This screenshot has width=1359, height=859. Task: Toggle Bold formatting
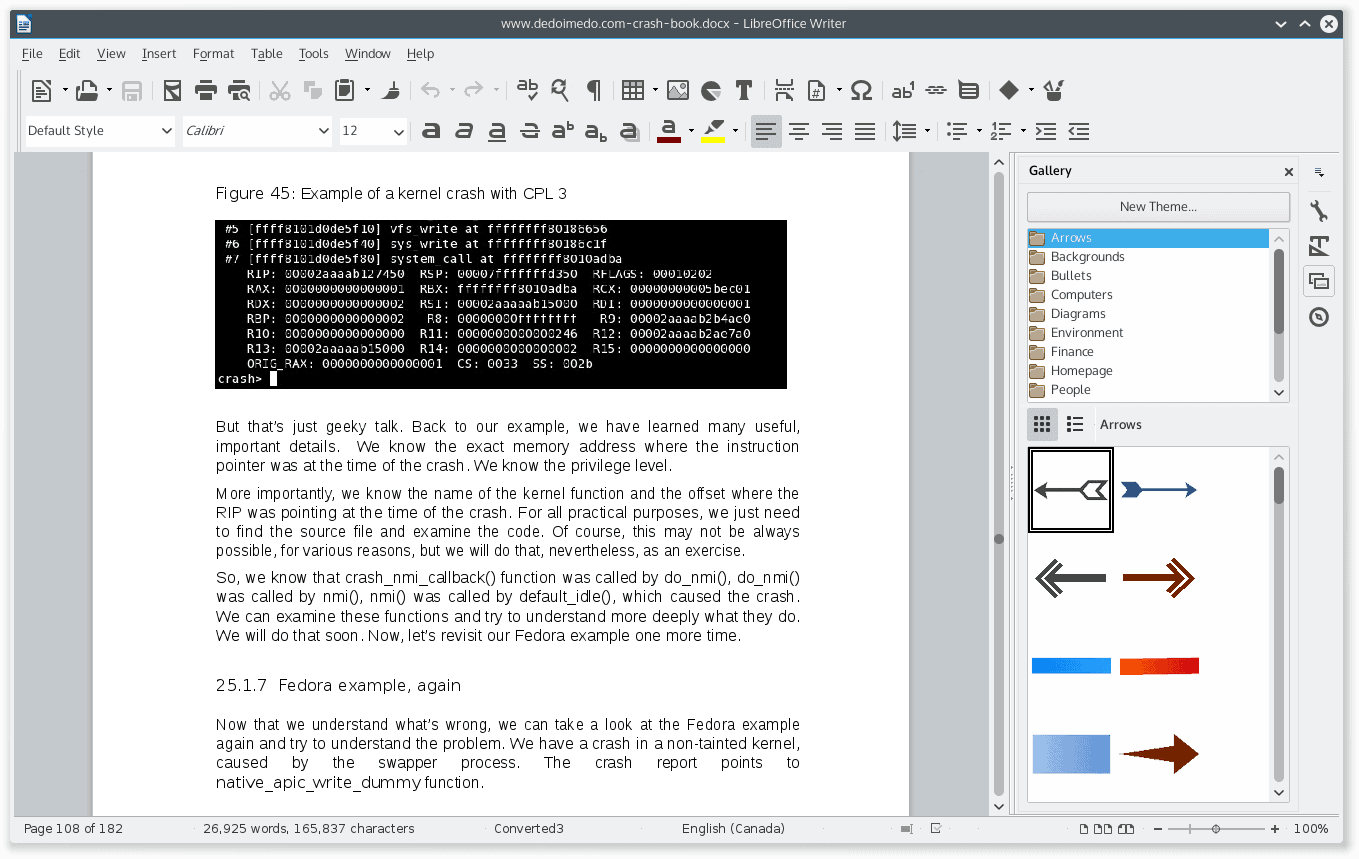[431, 131]
